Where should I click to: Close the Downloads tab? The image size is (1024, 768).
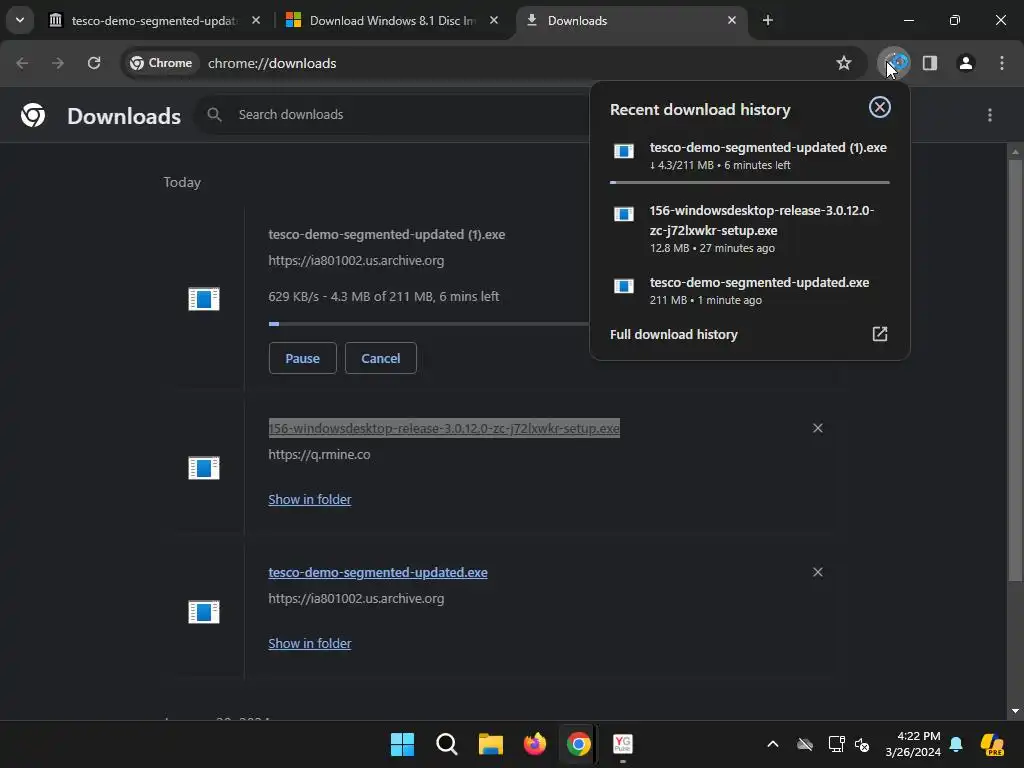click(x=731, y=20)
